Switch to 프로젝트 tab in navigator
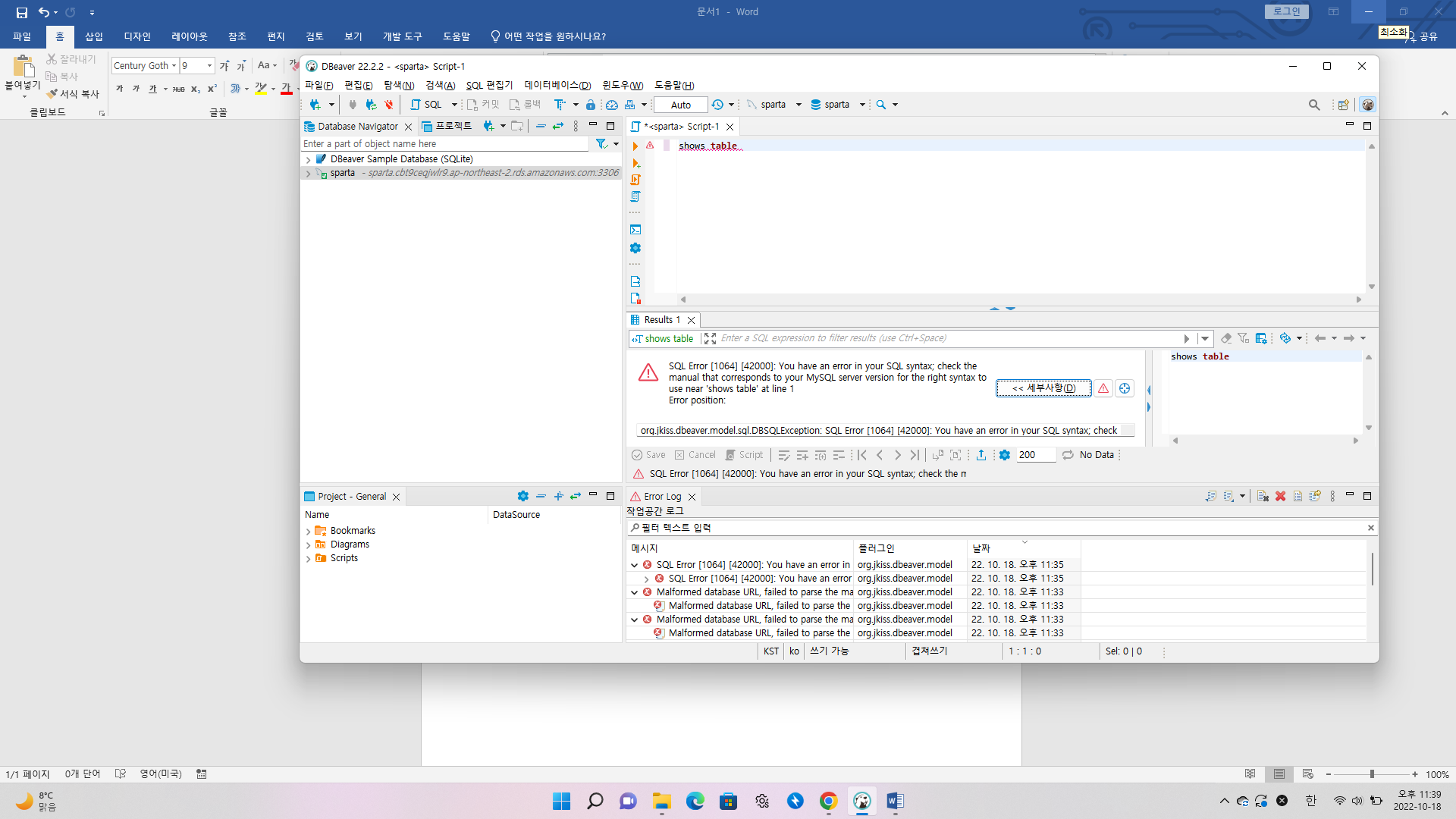This screenshot has width=1456, height=819. [447, 127]
